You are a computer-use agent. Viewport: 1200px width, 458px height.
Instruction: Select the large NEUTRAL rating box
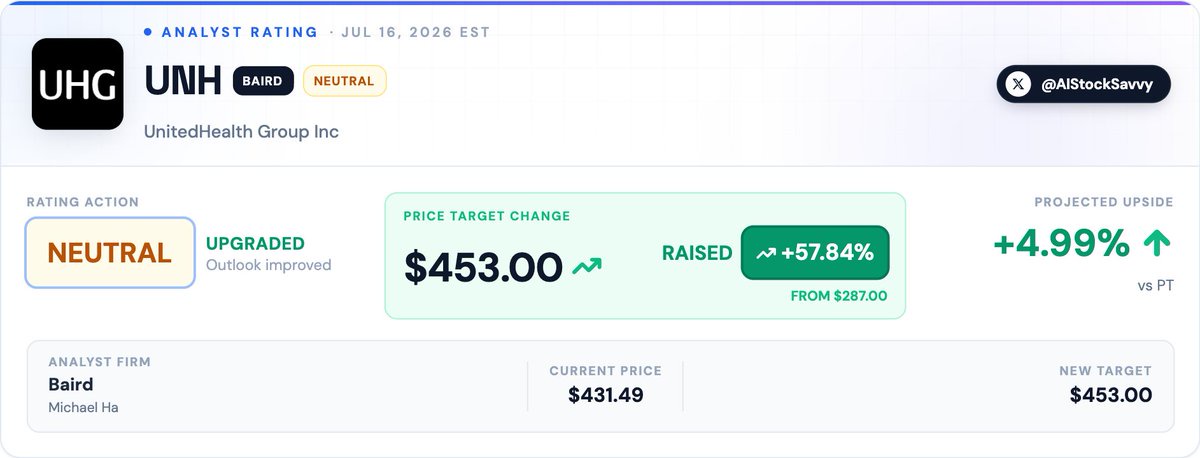pos(110,253)
